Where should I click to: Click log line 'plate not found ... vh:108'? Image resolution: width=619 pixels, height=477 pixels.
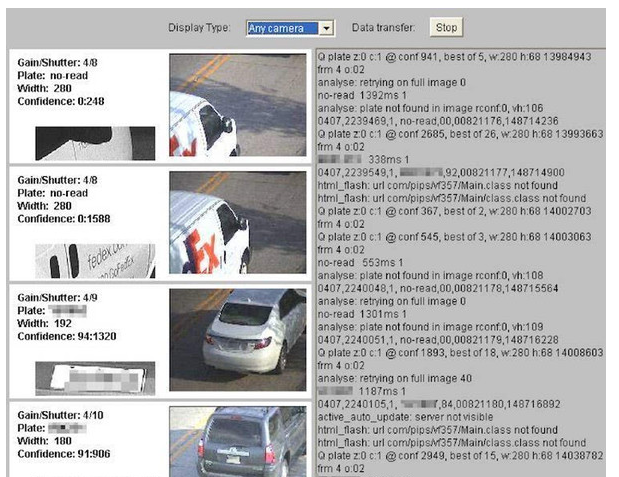[430, 275]
